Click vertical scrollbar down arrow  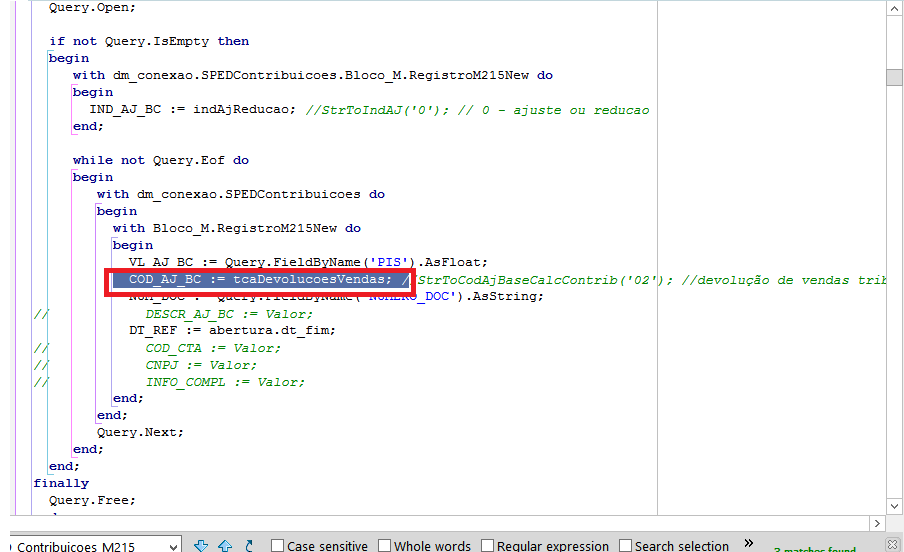click(x=894, y=506)
